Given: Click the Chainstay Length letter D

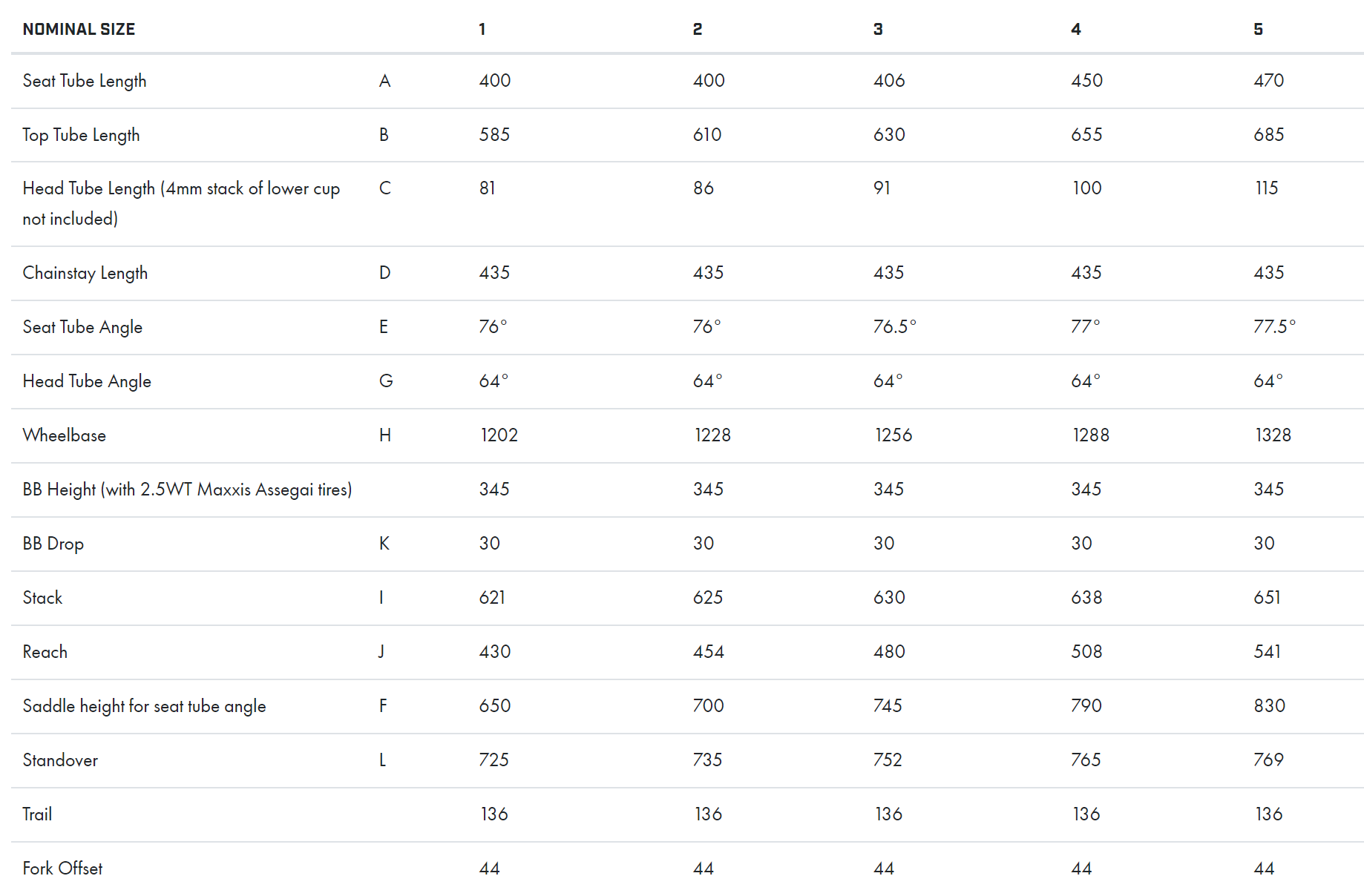Looking at the screenshot, I should coord(384,272).
